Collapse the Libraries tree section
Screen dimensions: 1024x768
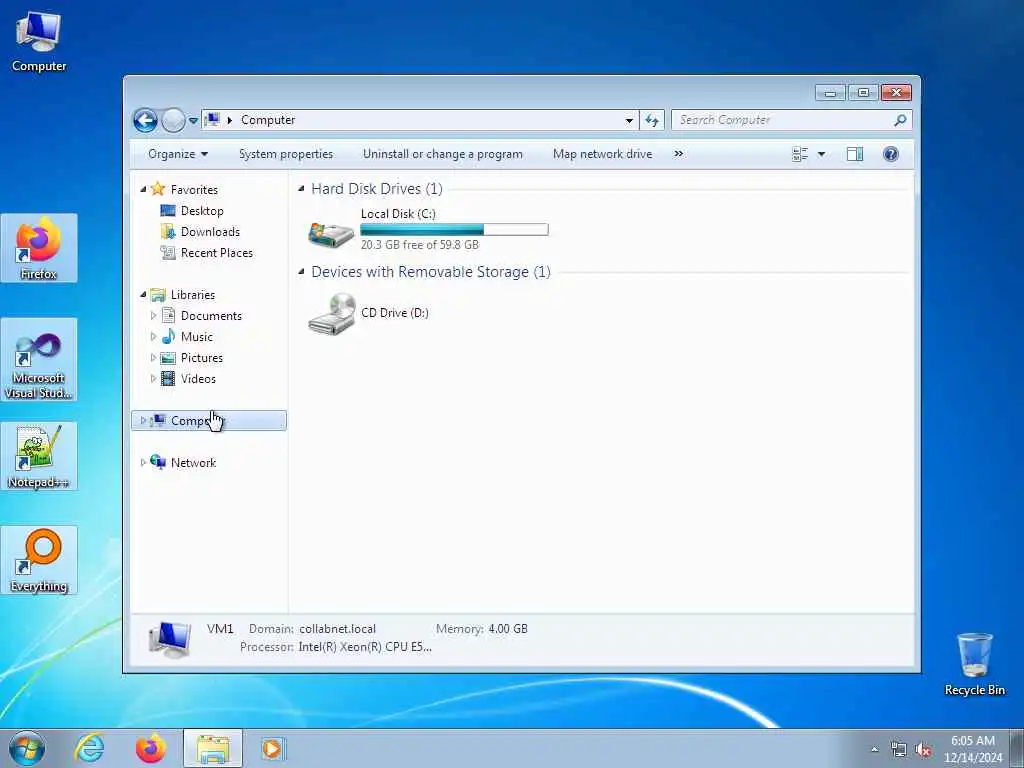tap(143, 295)
